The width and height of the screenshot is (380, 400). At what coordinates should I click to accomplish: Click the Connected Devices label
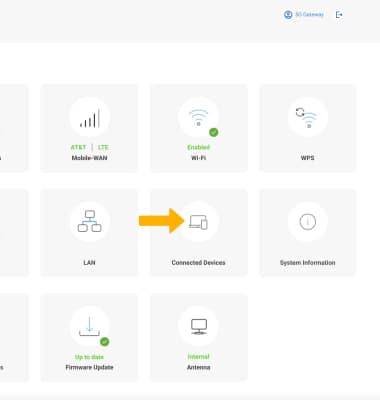pyautogui.click(x=198, y=263)
